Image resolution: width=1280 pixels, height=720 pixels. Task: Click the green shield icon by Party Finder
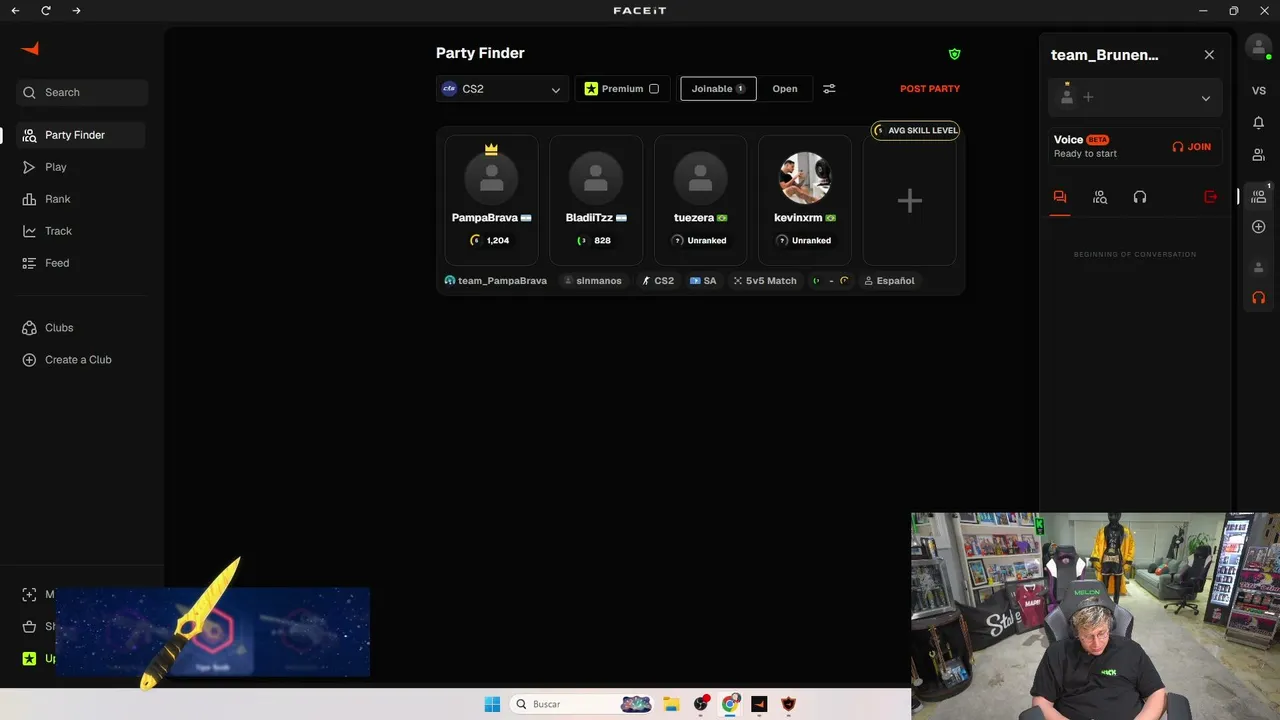(x=954, y=54)
